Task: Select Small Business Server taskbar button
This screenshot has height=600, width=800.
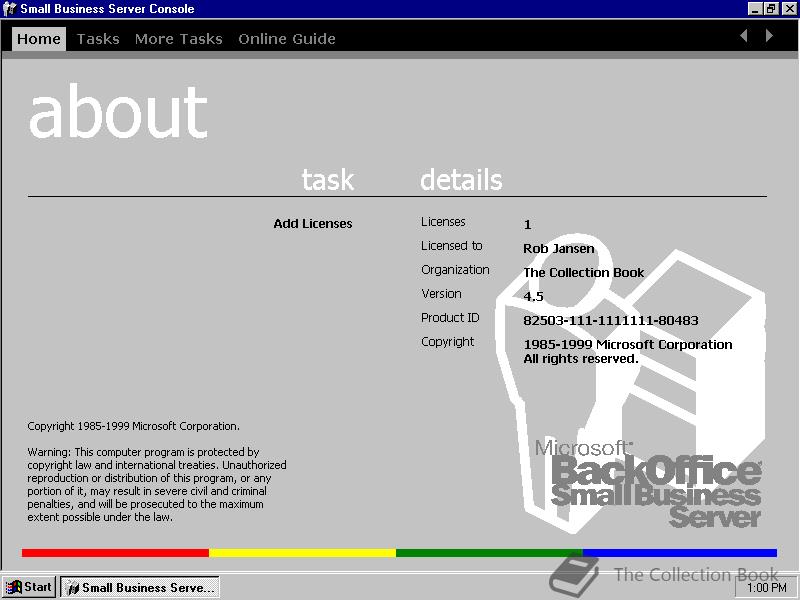Action: pyautogui.click(x=140, y=587)
